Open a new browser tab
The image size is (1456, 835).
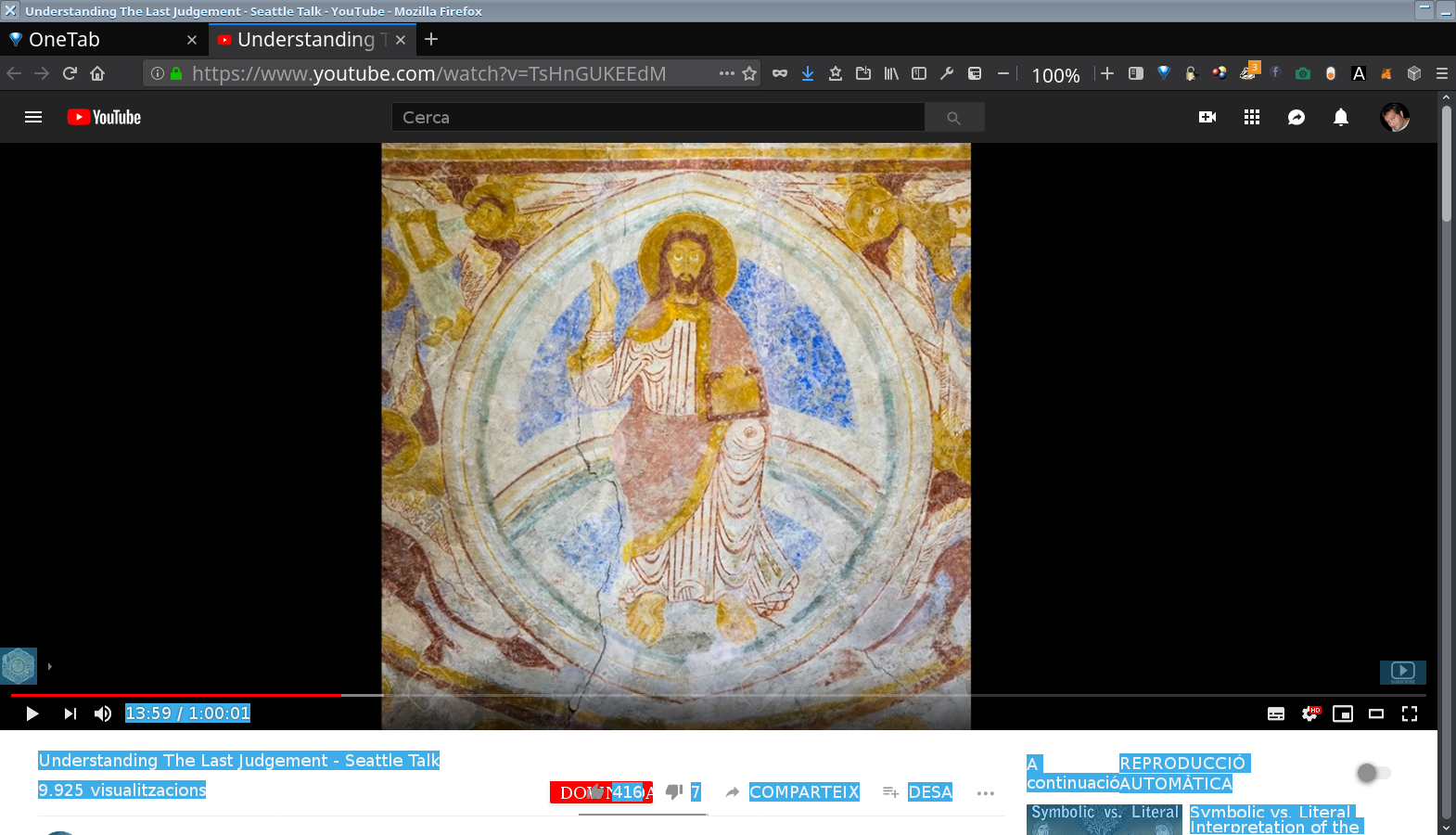coord(431,39)
